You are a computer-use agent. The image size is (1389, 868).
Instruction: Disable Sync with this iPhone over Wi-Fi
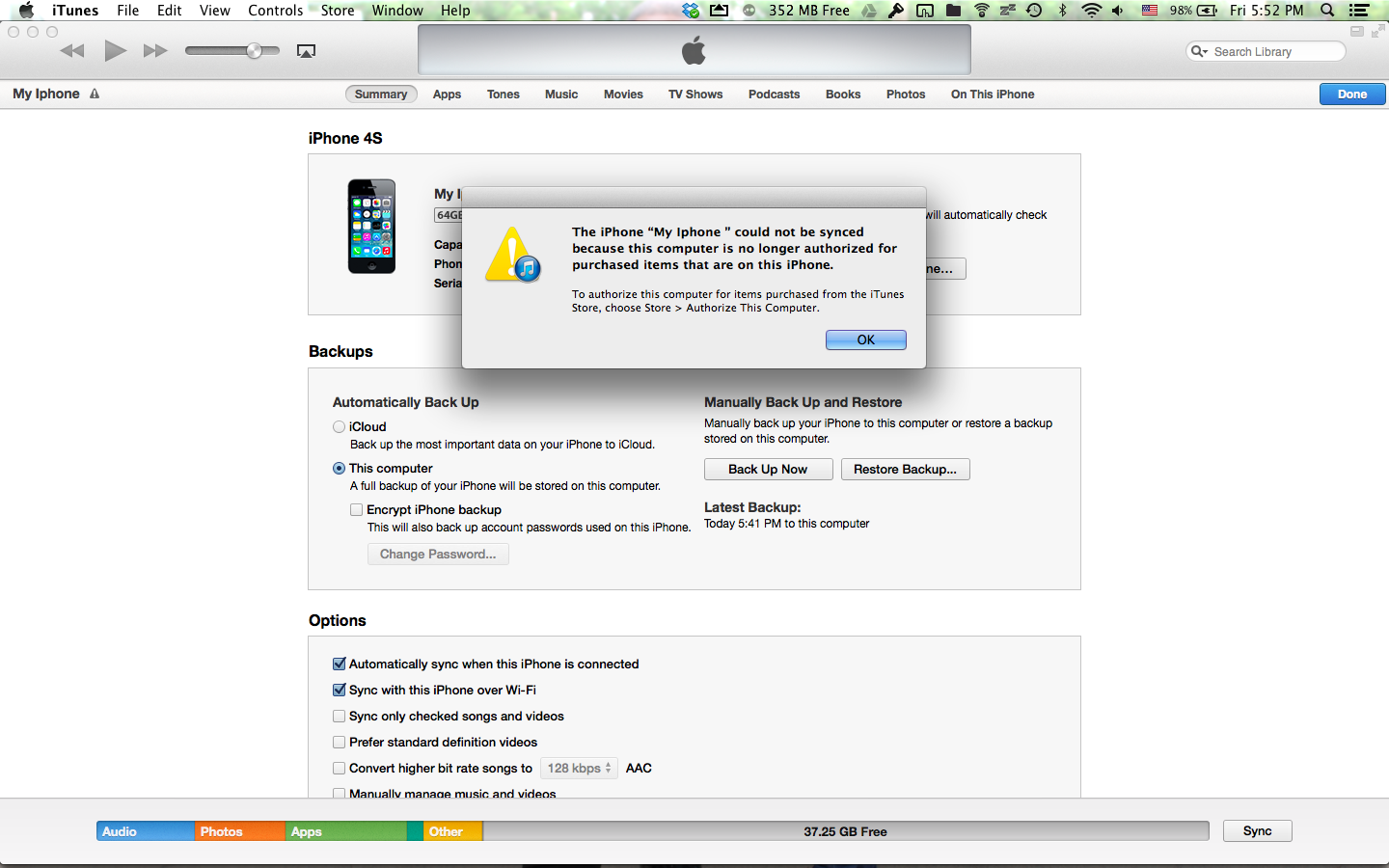pyautogui.click(x=339, y=690)
